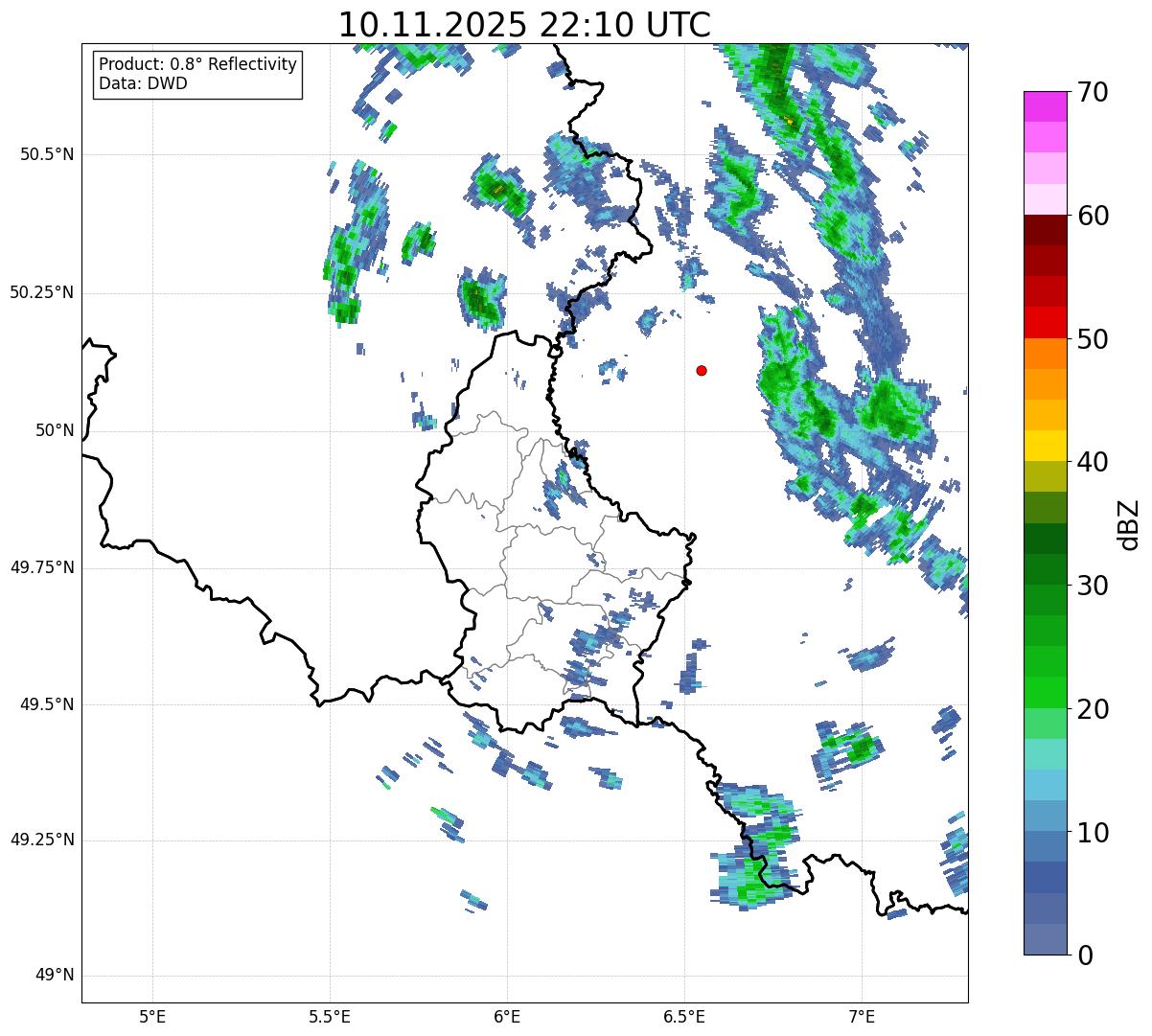
Task: Click the red location marker dot
Action: pos(702,370)
